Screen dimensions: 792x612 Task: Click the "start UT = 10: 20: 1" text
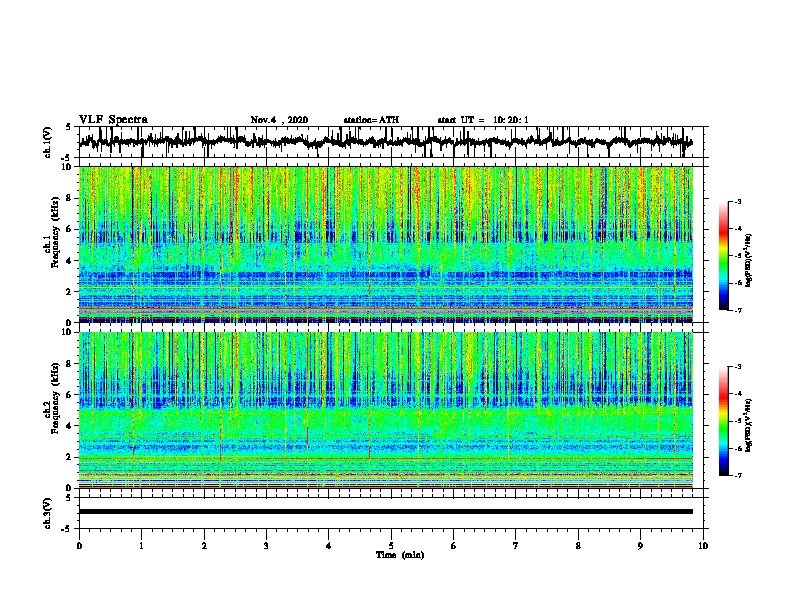(x=483, y=120)
